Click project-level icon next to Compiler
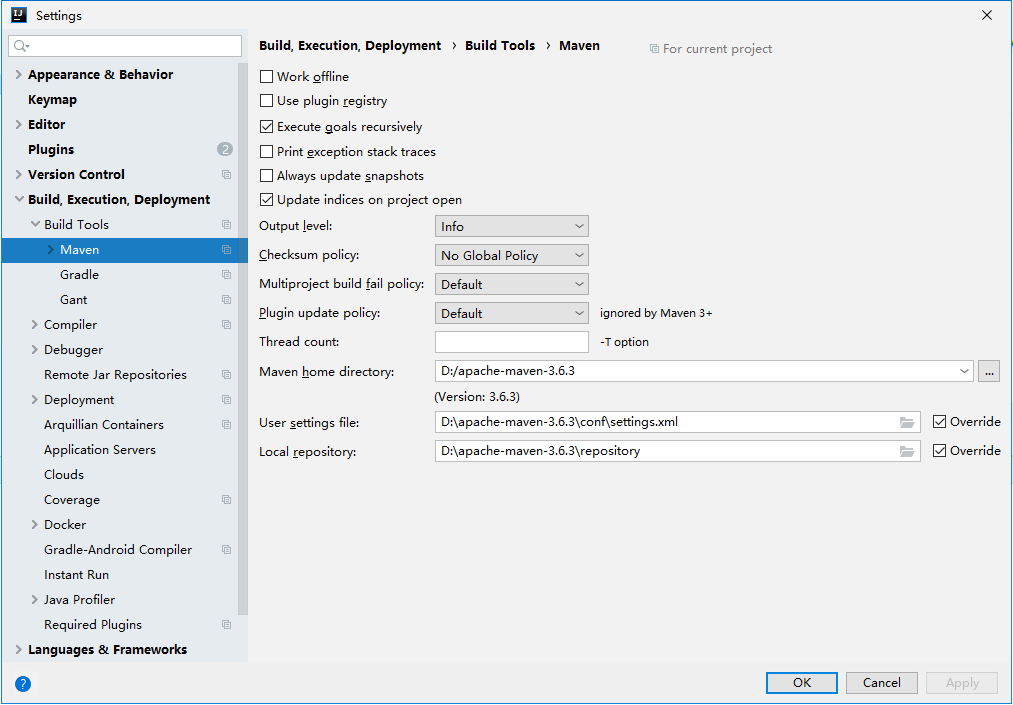Viewport: 1013px width, 705px height. coord(226,324)
